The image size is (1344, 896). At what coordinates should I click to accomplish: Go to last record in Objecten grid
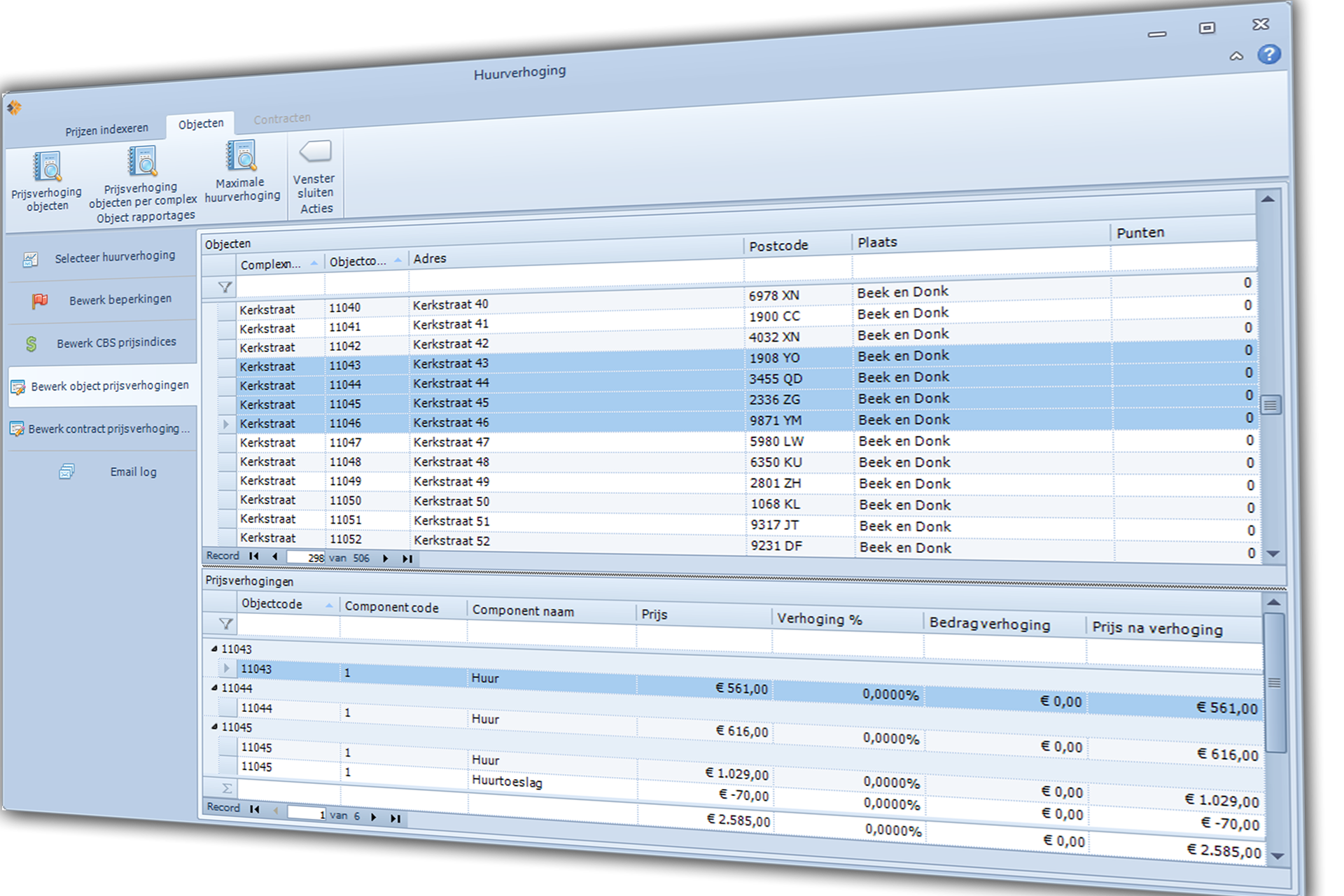407,559
